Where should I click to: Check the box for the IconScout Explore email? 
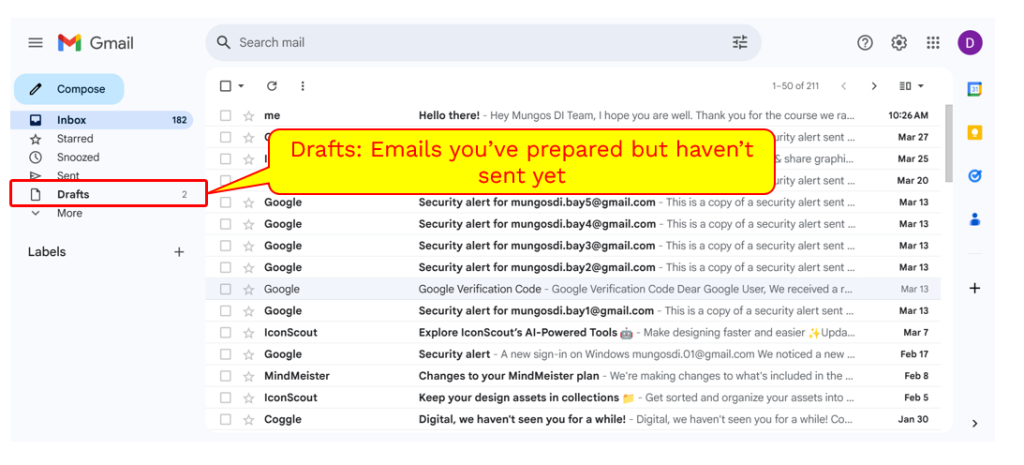pos(226,332)
